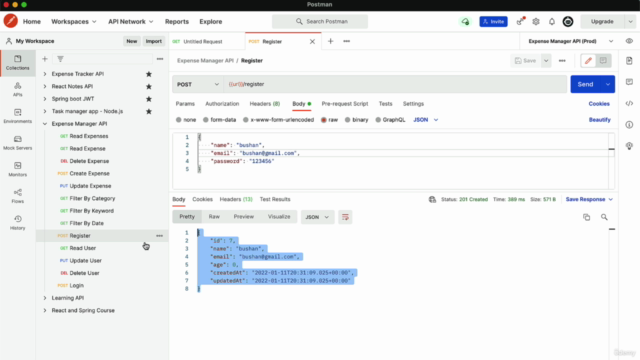Screen dimensions: 640x360
Task: Open response Test Results tab
Action: tap(275, 199)
